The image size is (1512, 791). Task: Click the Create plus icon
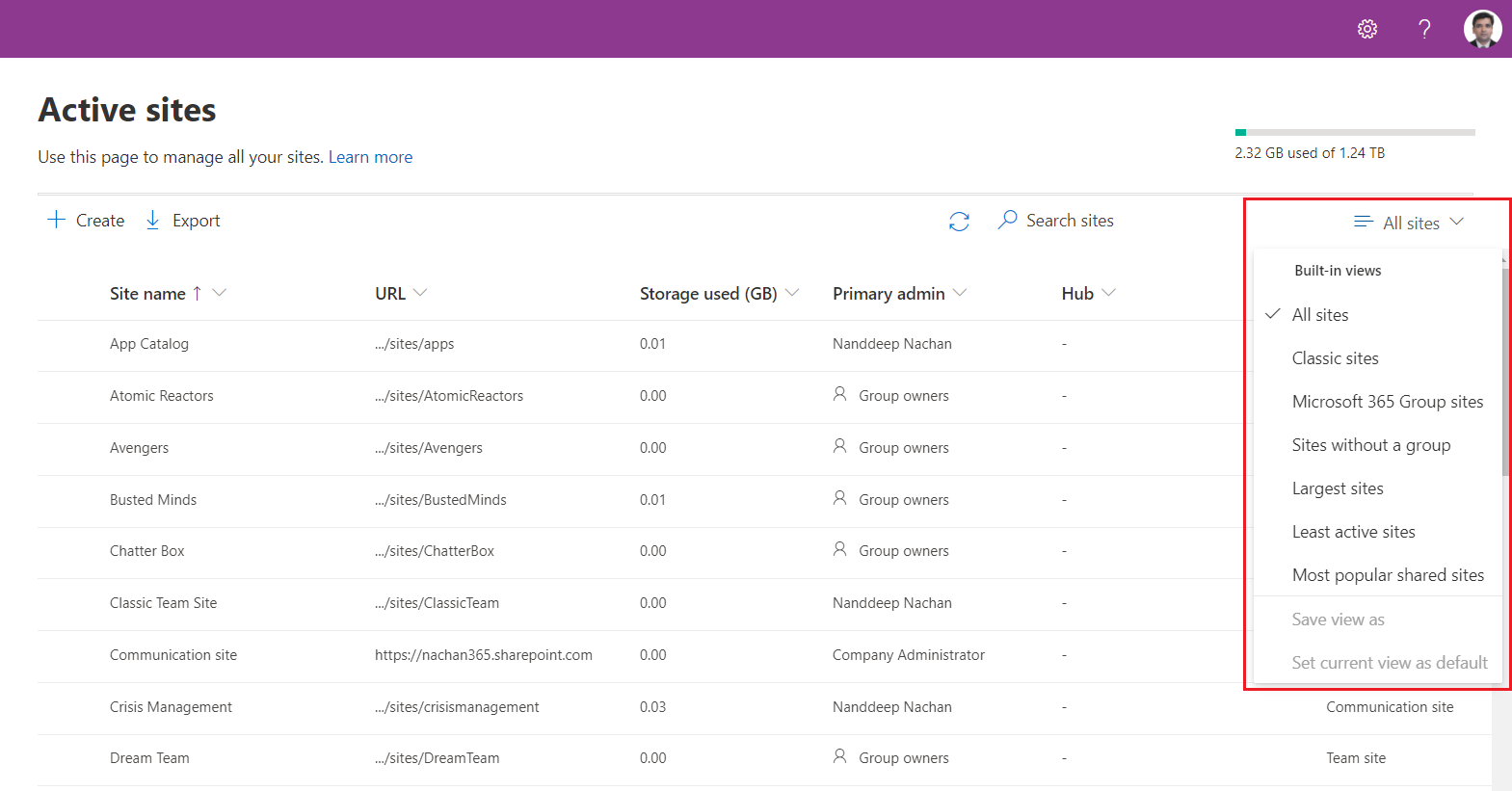coord(57,221)
